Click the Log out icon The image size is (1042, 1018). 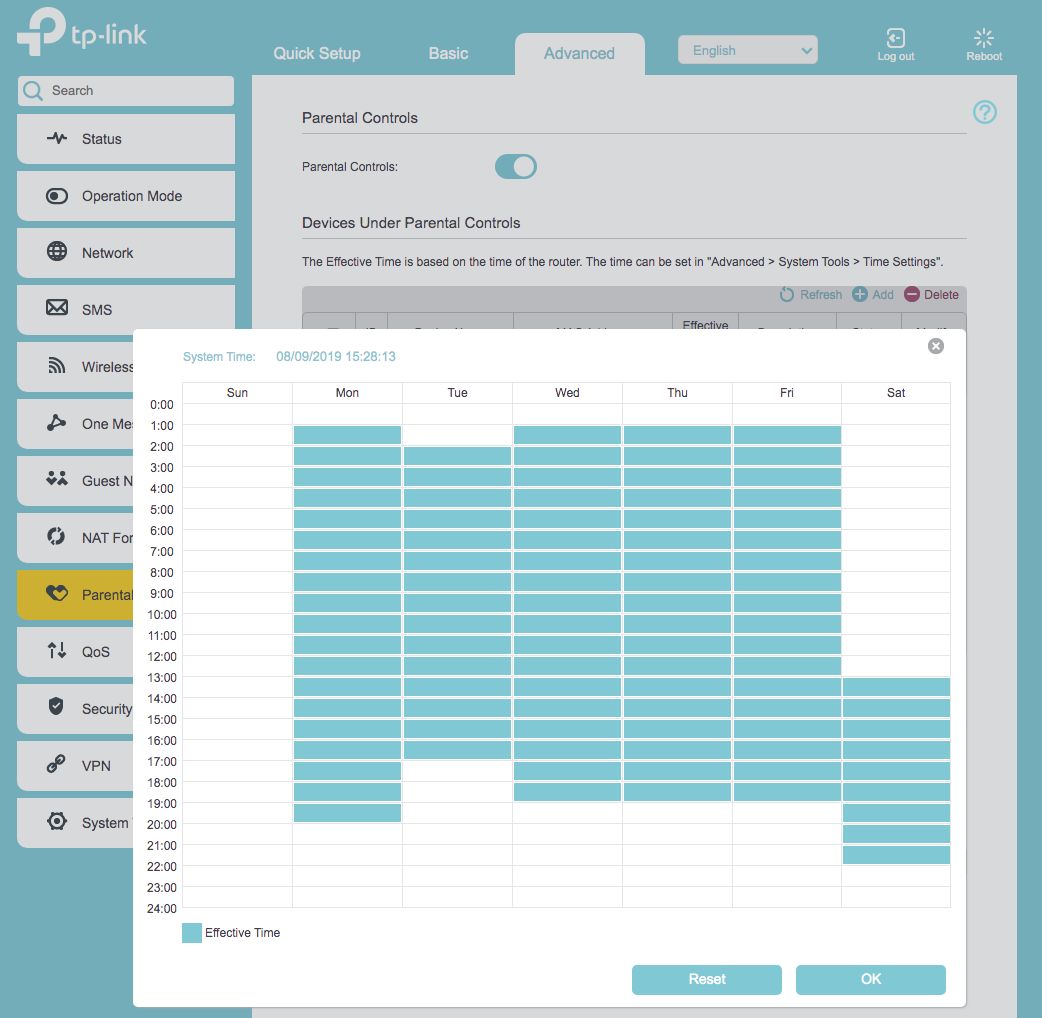[x=895, y=37]
